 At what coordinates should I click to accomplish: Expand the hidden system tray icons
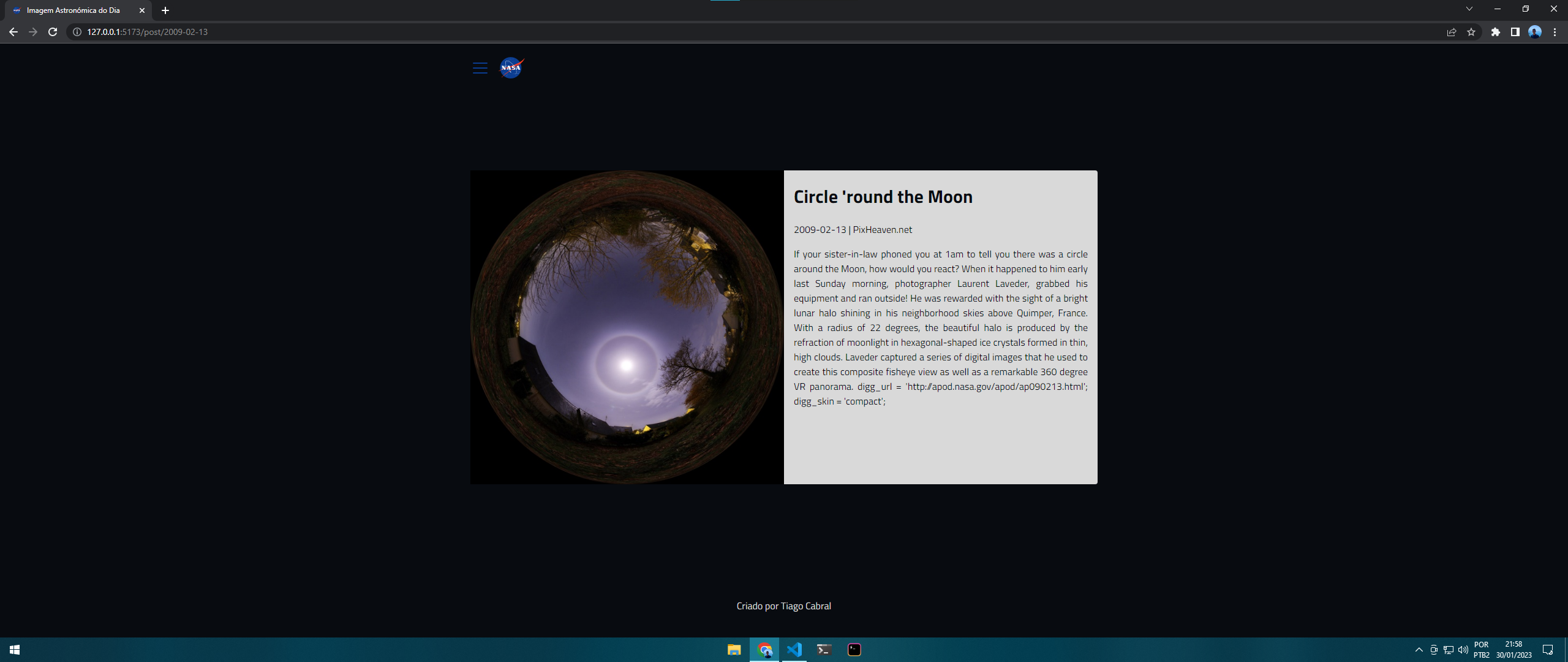click(x=1419, y=650)
